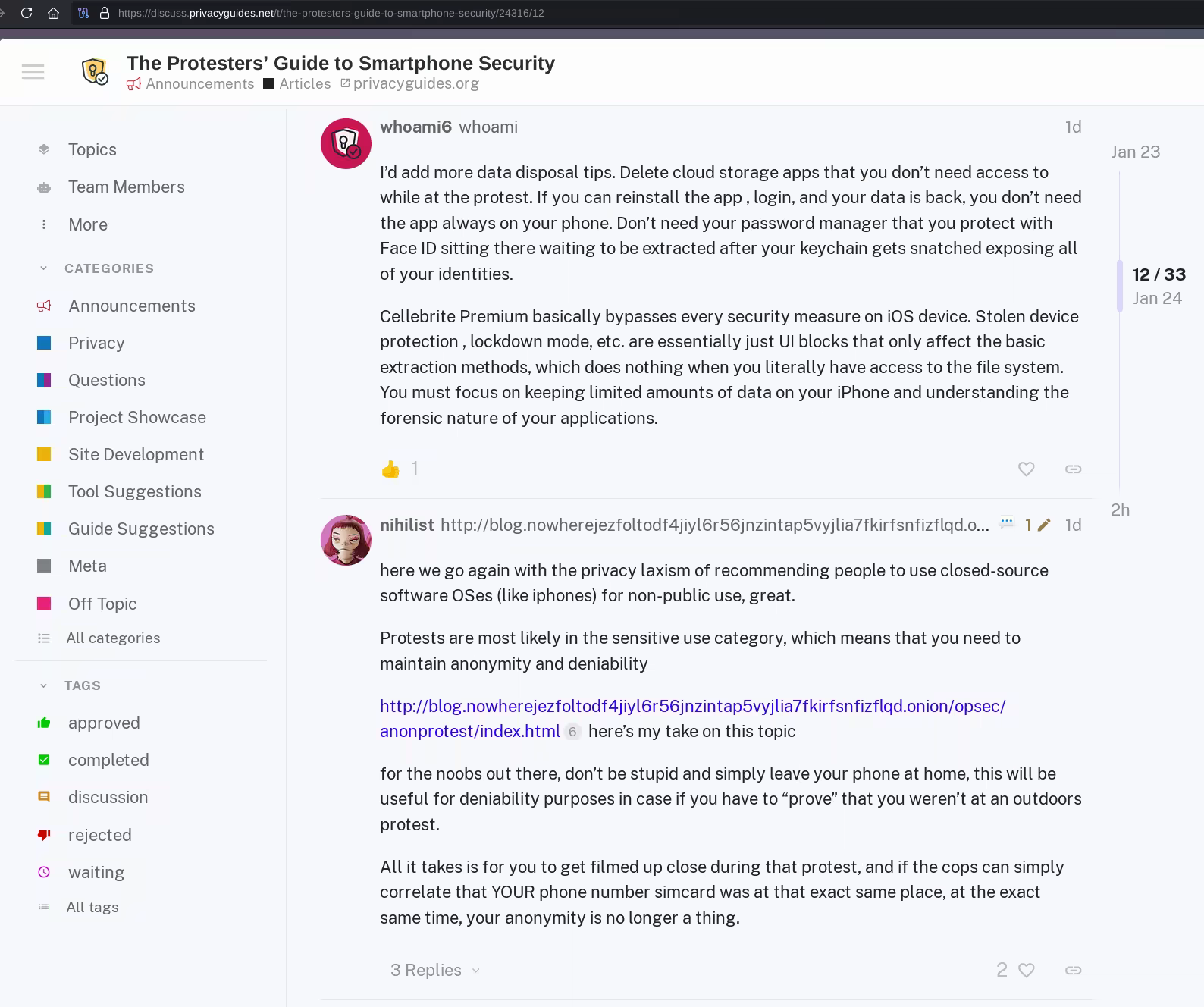This screenshot has height=1007, width=1204.
Task: Expand the 3 Replies list
Action: point(434,970)
